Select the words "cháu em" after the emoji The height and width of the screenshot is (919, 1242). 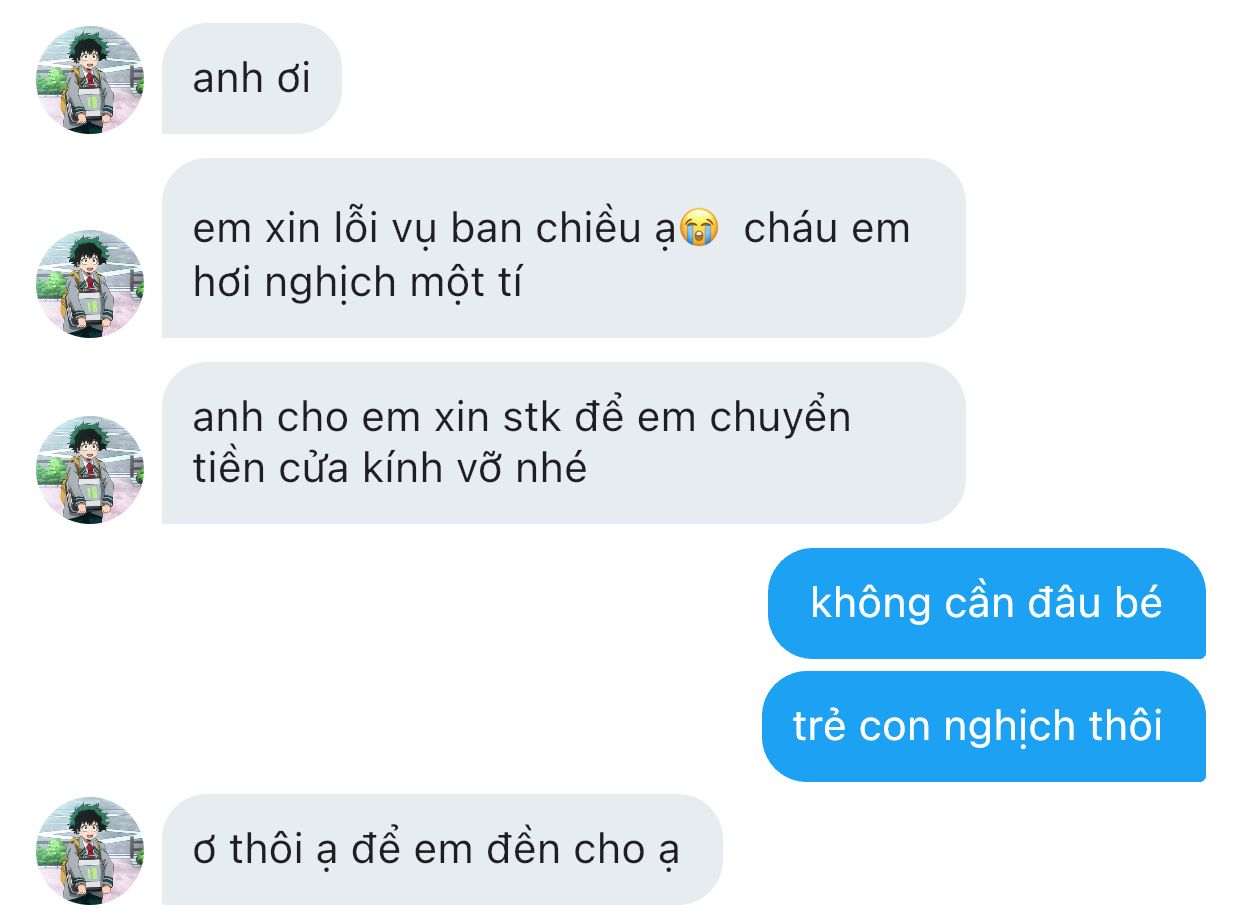827,229
